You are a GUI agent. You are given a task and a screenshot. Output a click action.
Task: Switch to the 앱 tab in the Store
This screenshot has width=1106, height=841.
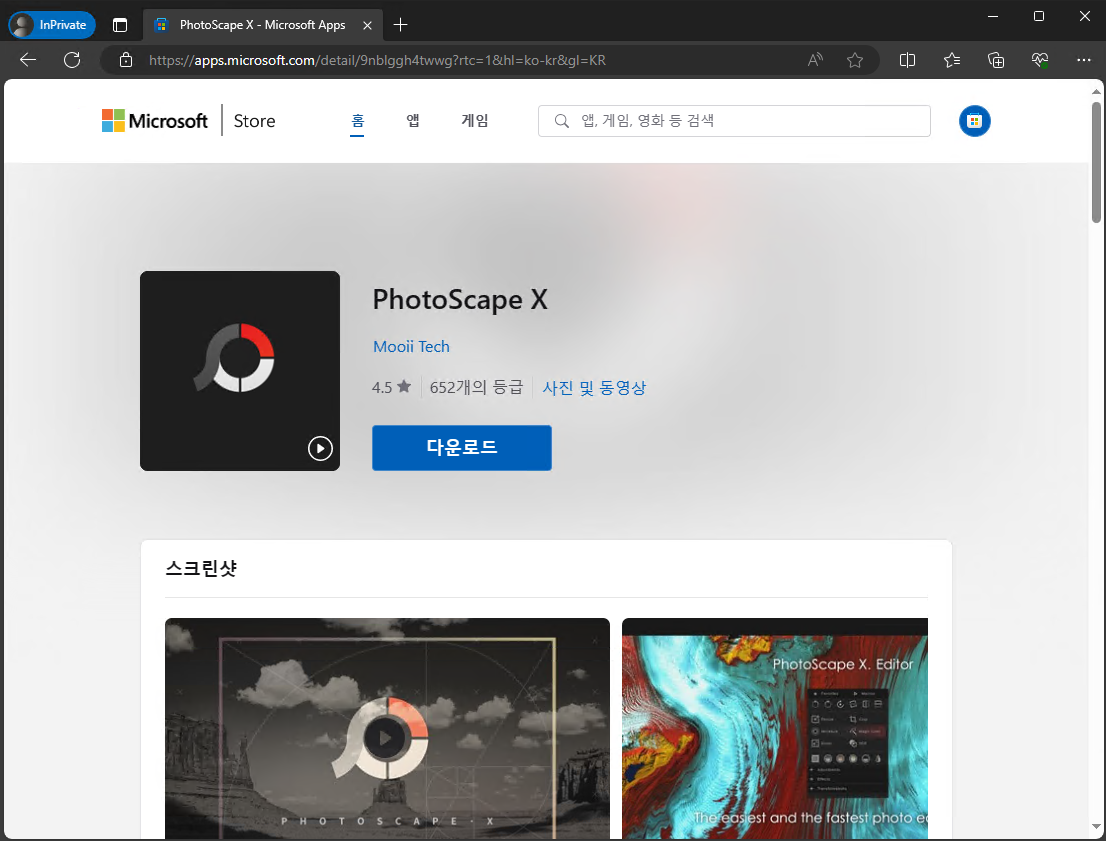[x=412, y=120]
